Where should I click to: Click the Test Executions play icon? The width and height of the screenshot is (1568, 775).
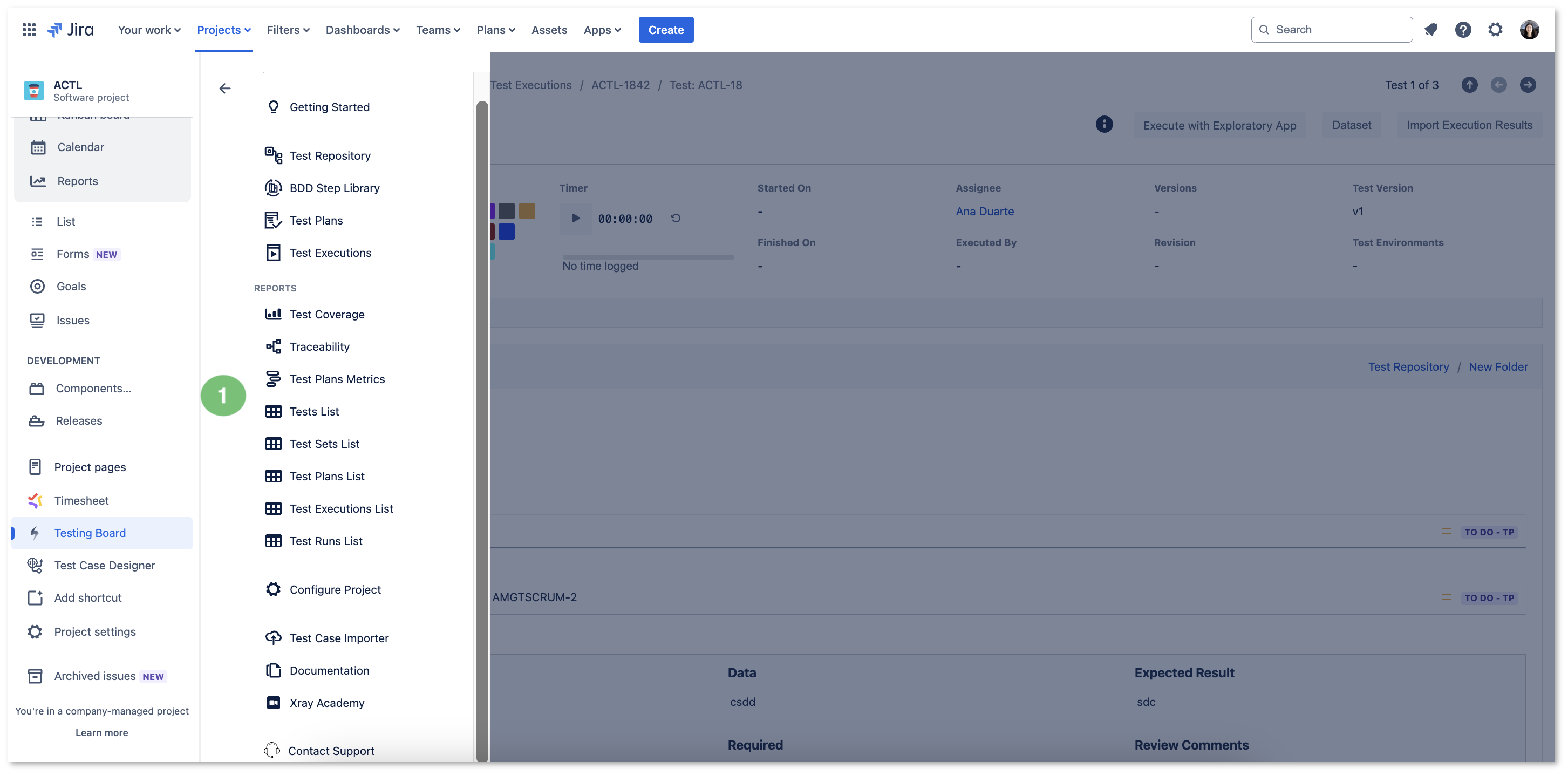(274, 253)
